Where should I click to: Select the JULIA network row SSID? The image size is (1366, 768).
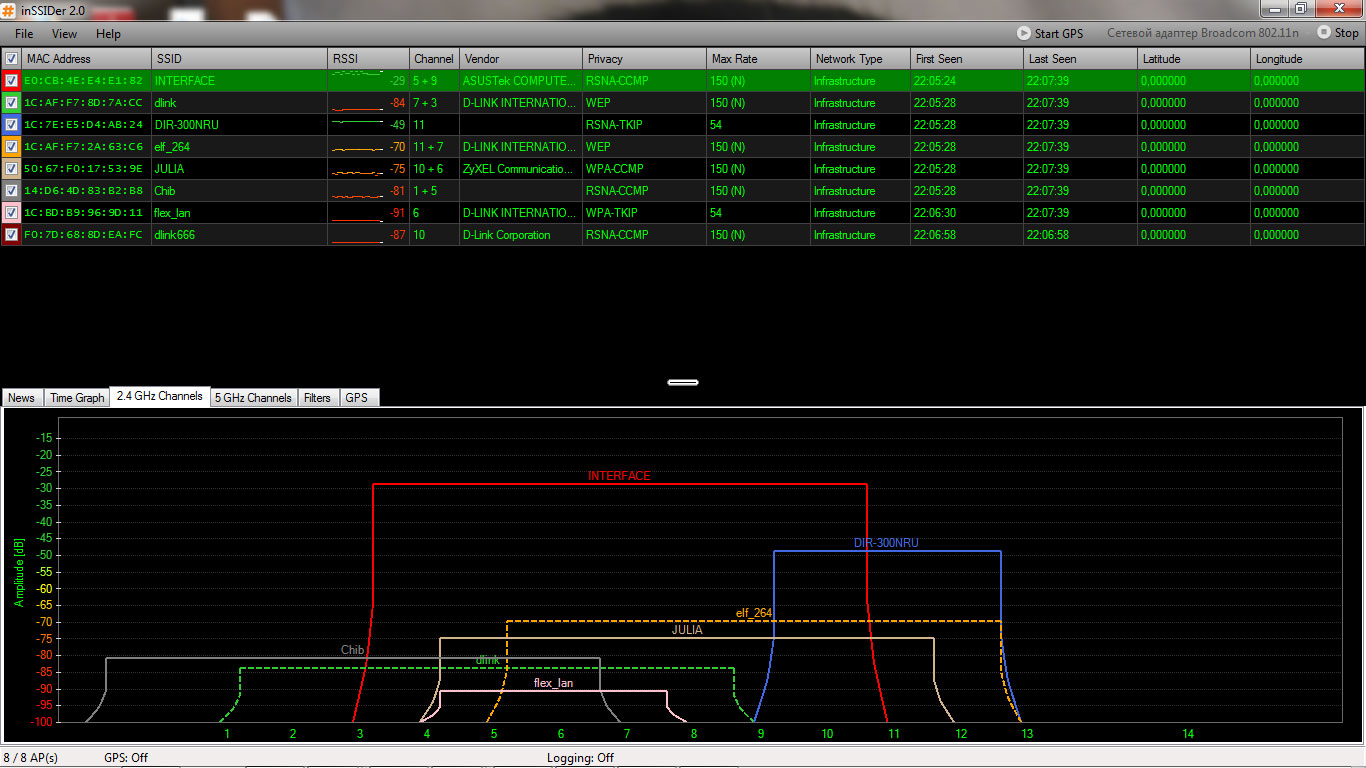coord(169,169)
